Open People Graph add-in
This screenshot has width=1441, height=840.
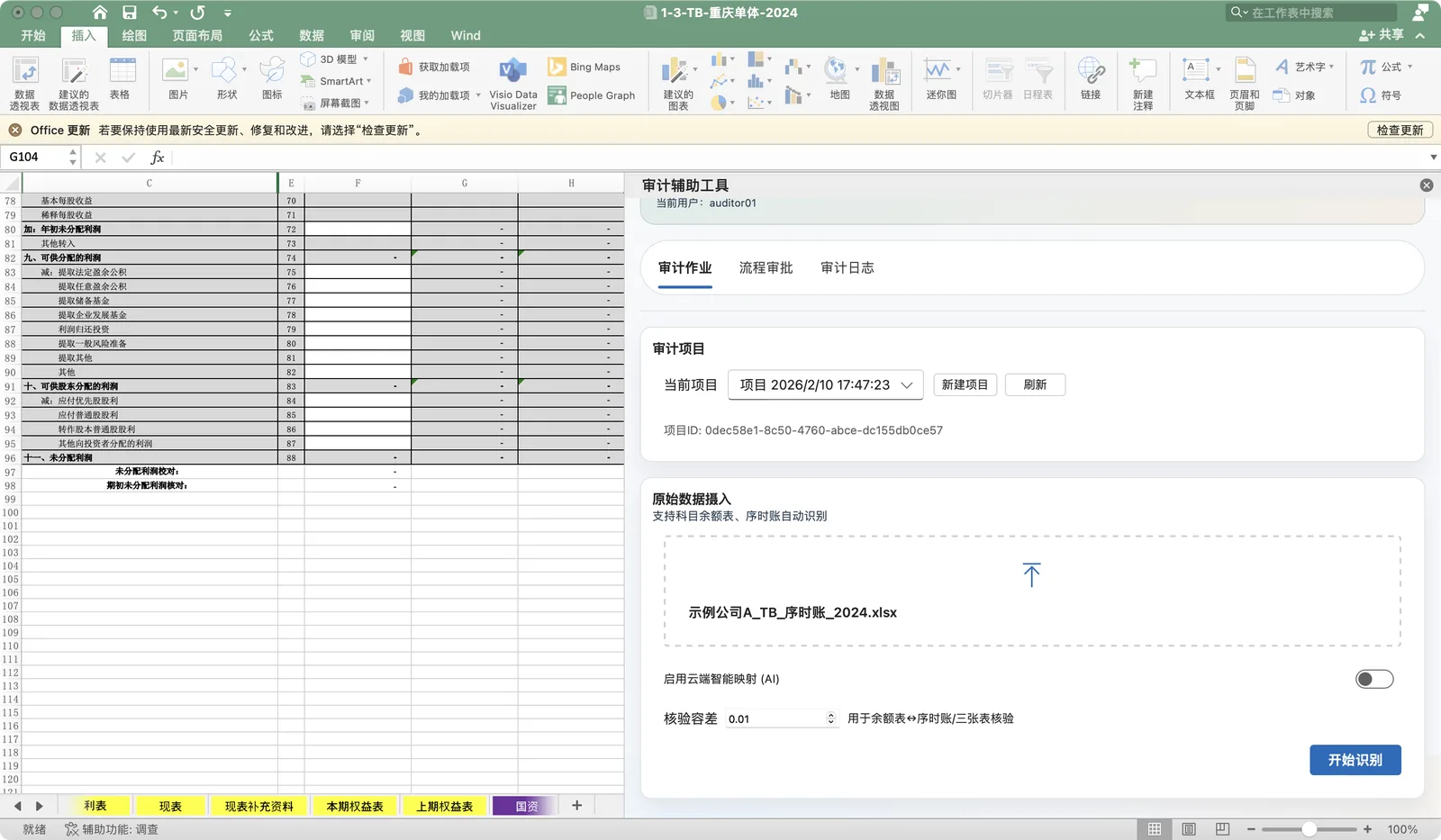[x=591, y=95]
